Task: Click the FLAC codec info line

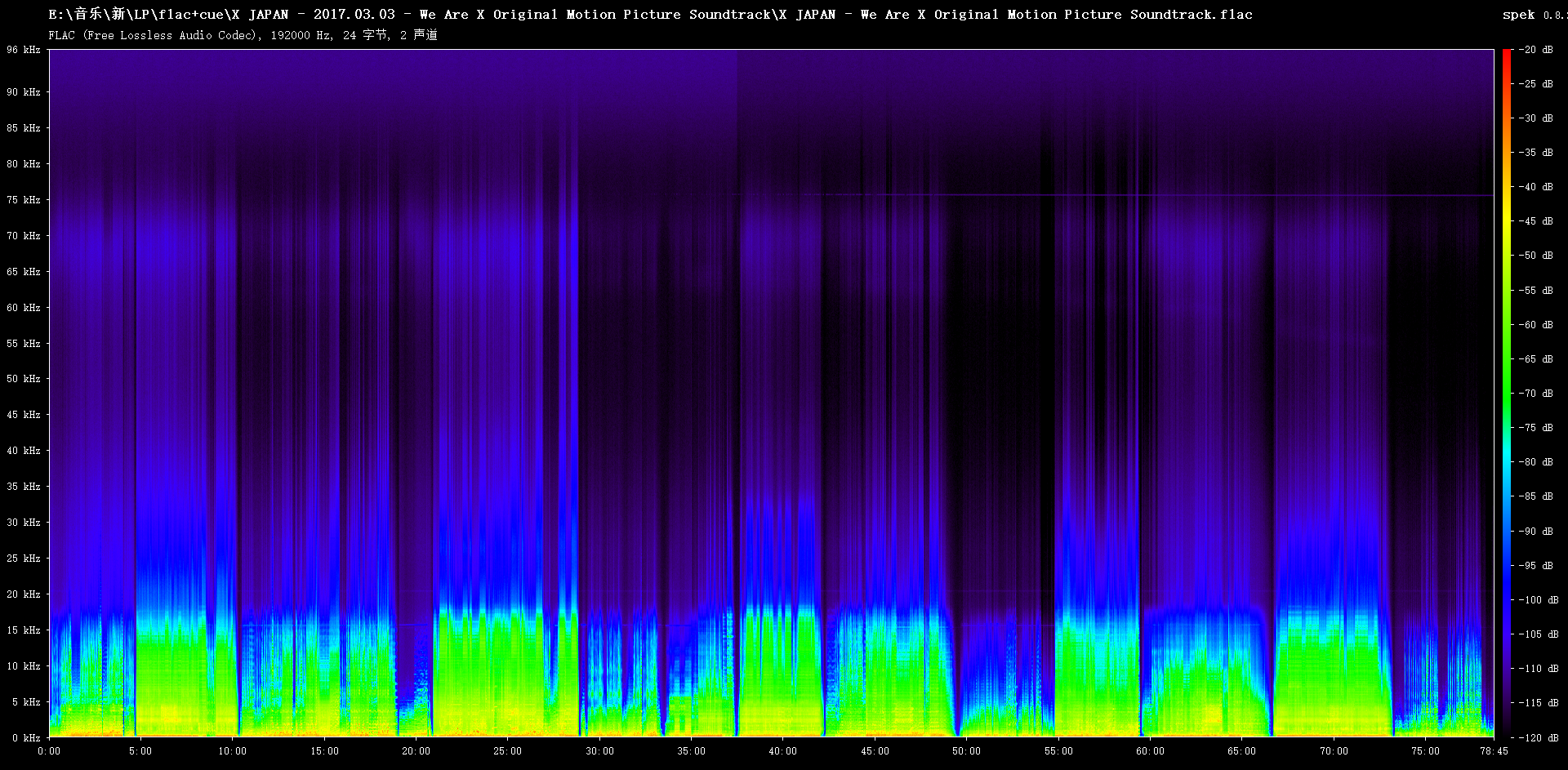Action: coord(243,35)
